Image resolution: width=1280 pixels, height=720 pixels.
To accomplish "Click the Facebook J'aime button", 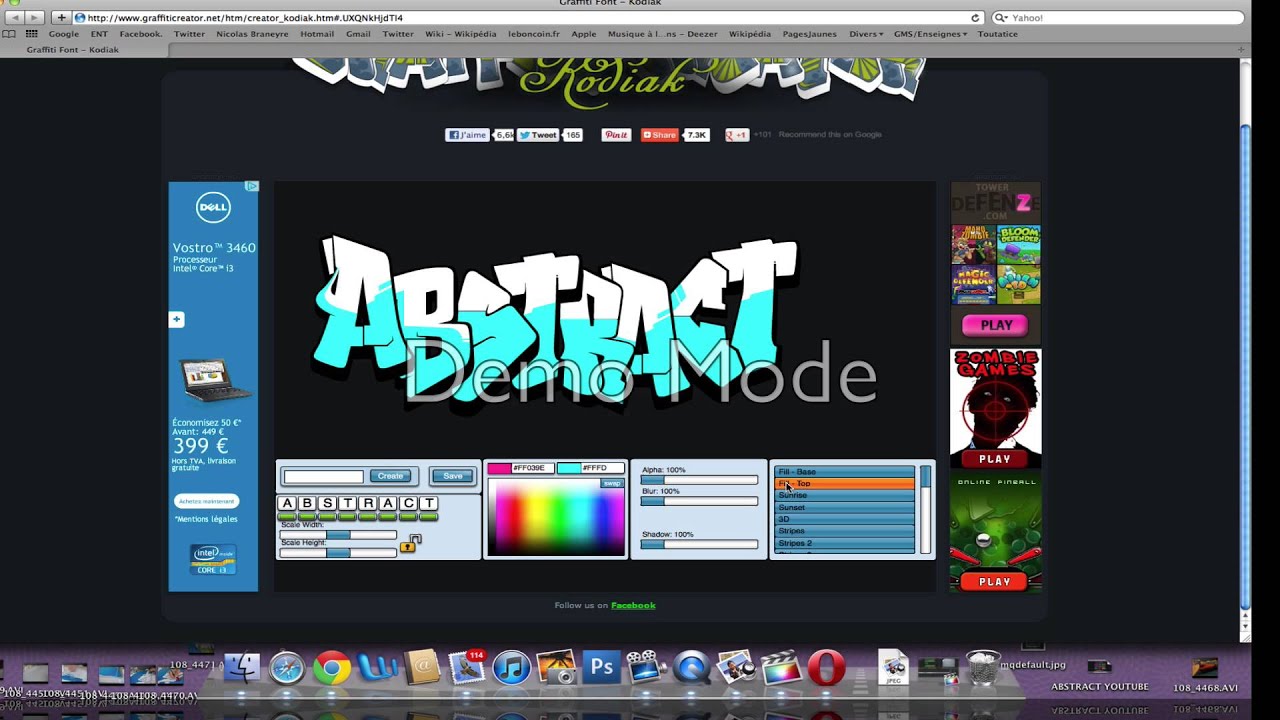I will (x=468, y=135).
